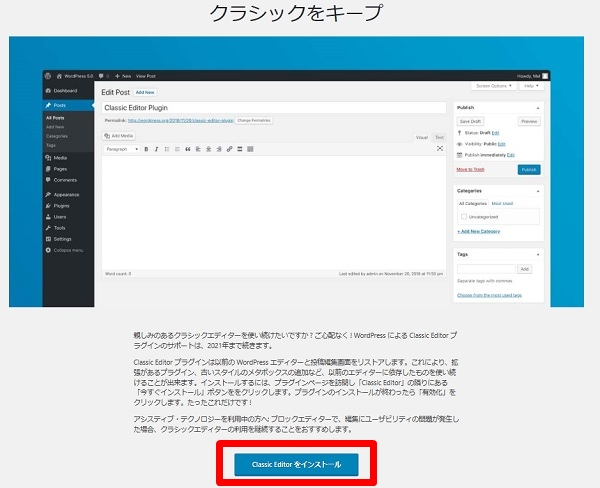
Task: Collapse the Categories panel
Action: (538, 191)
